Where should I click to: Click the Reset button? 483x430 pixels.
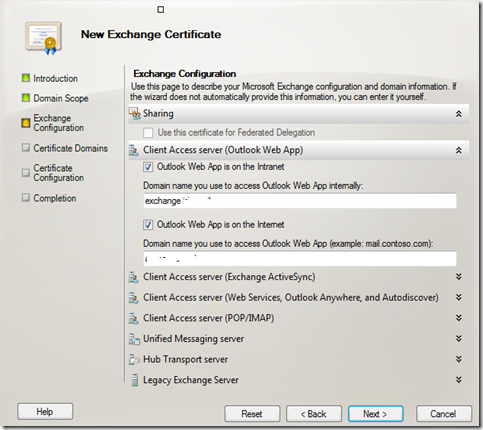(252, 414)
